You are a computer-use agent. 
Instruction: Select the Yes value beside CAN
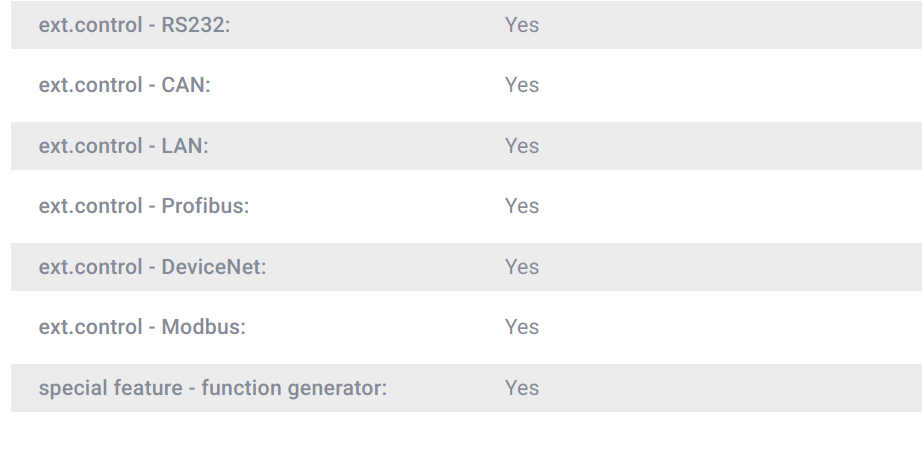[522, 85]
